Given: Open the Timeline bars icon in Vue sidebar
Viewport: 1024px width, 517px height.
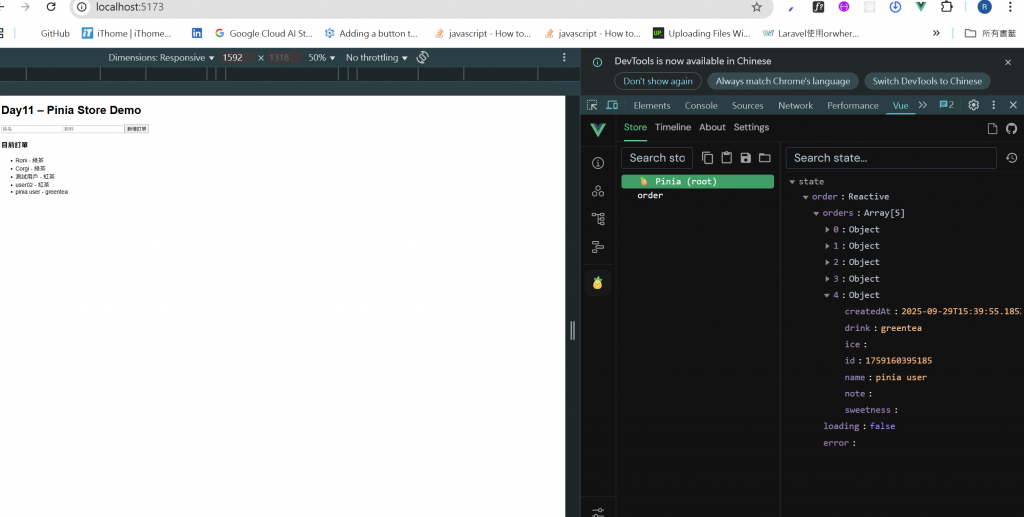Looking at the screenshot, I should tap(598, 247).
